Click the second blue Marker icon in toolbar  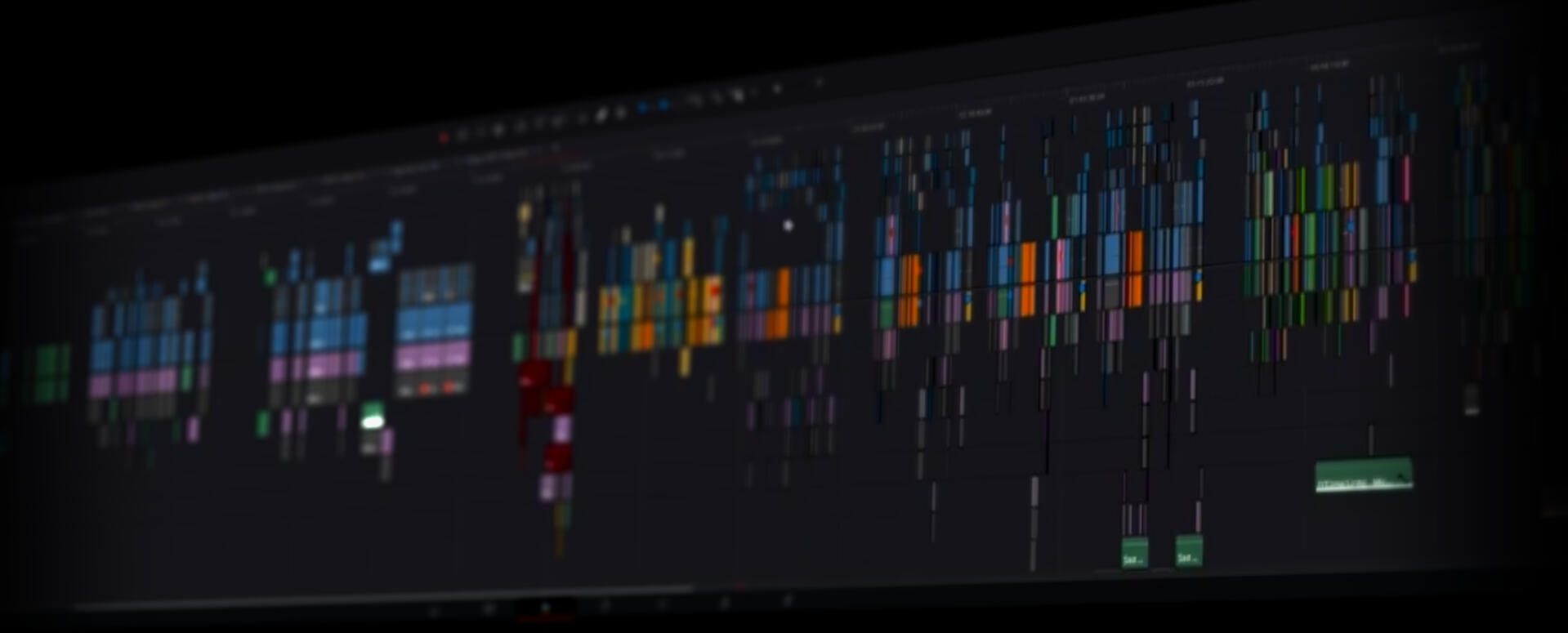[663, 105]
